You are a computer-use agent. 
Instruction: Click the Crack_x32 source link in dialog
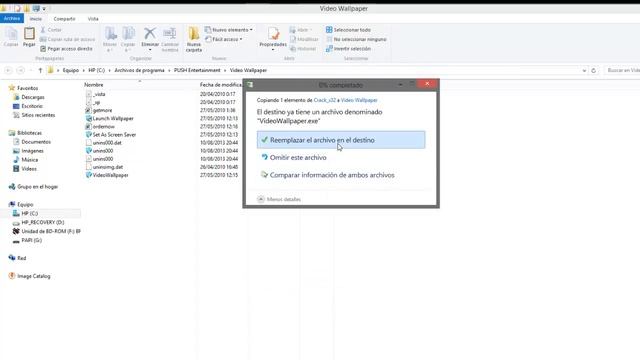click(324, 100)
